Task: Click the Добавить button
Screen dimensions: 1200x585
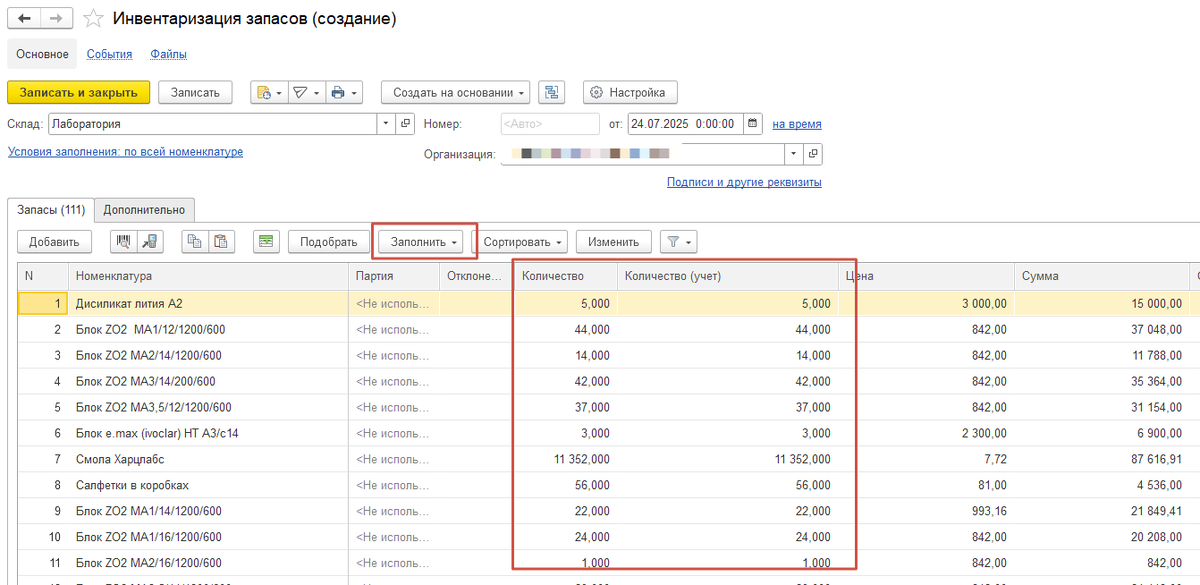Action: [54, 241]
